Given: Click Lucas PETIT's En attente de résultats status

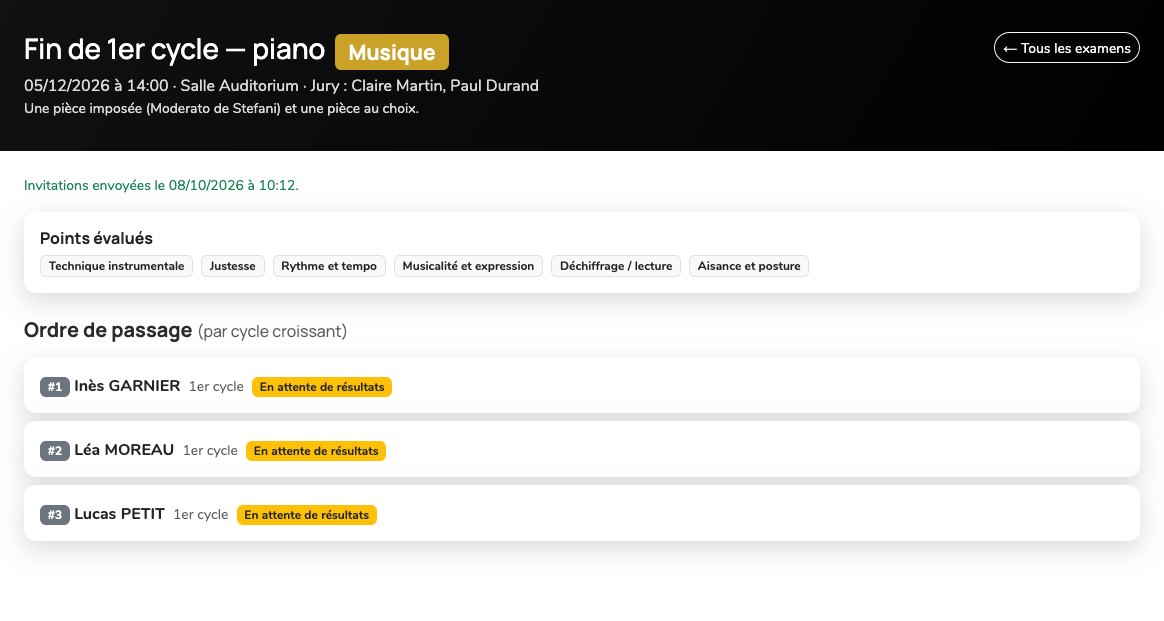Looking at the screenshot, I should click(307, 514).
